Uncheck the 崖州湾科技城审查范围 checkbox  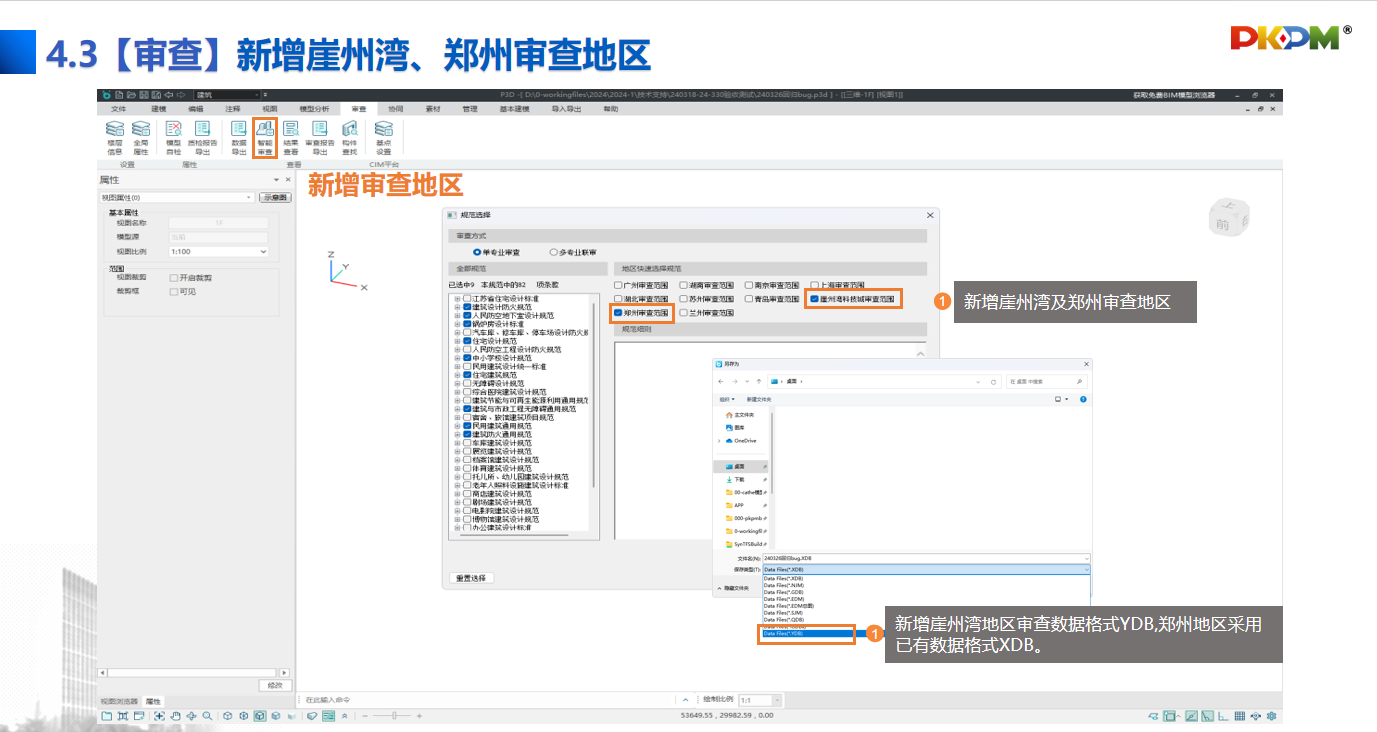pos(815,299)
